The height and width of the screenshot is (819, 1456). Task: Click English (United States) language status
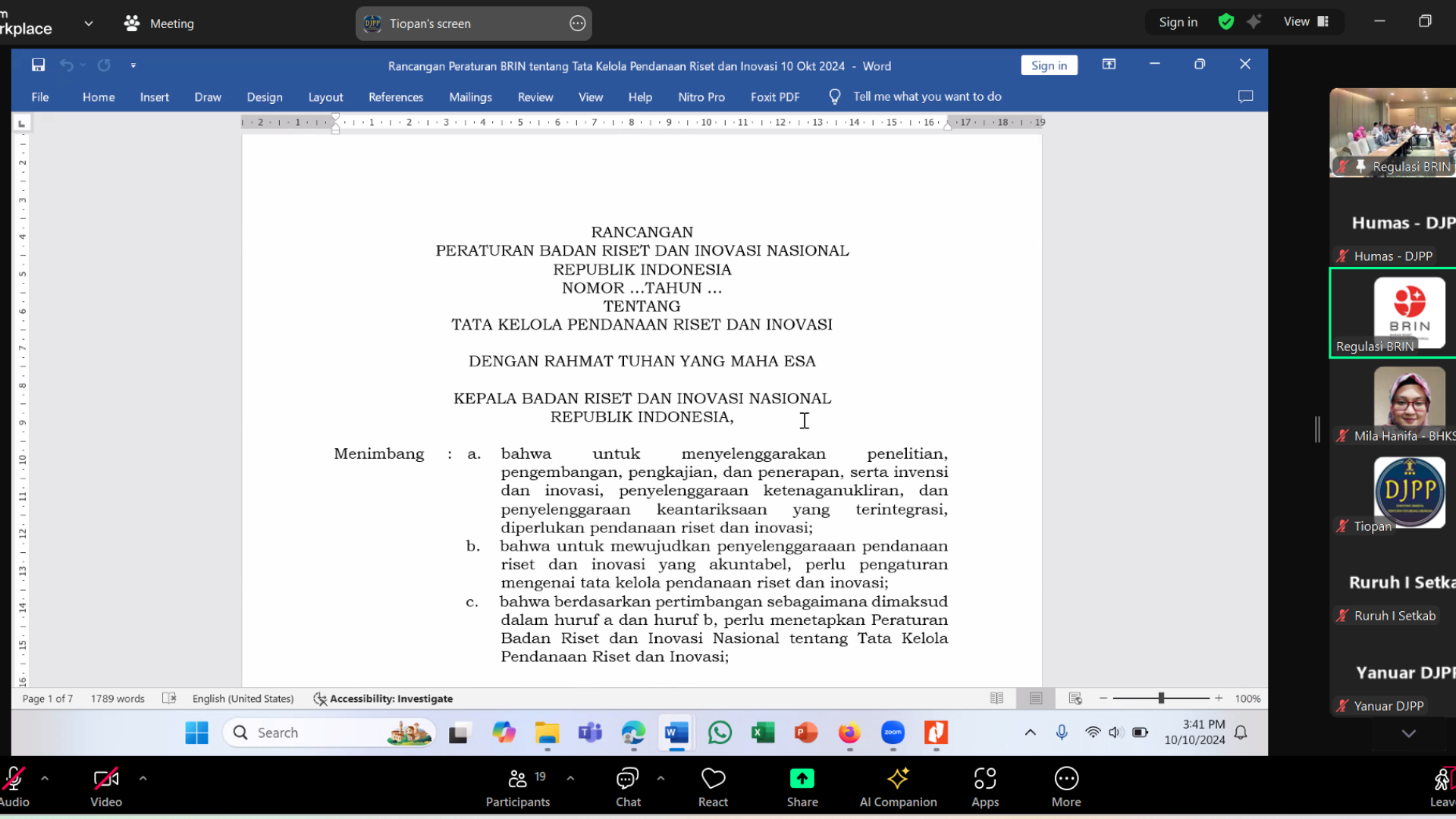[x=243, y=698]
